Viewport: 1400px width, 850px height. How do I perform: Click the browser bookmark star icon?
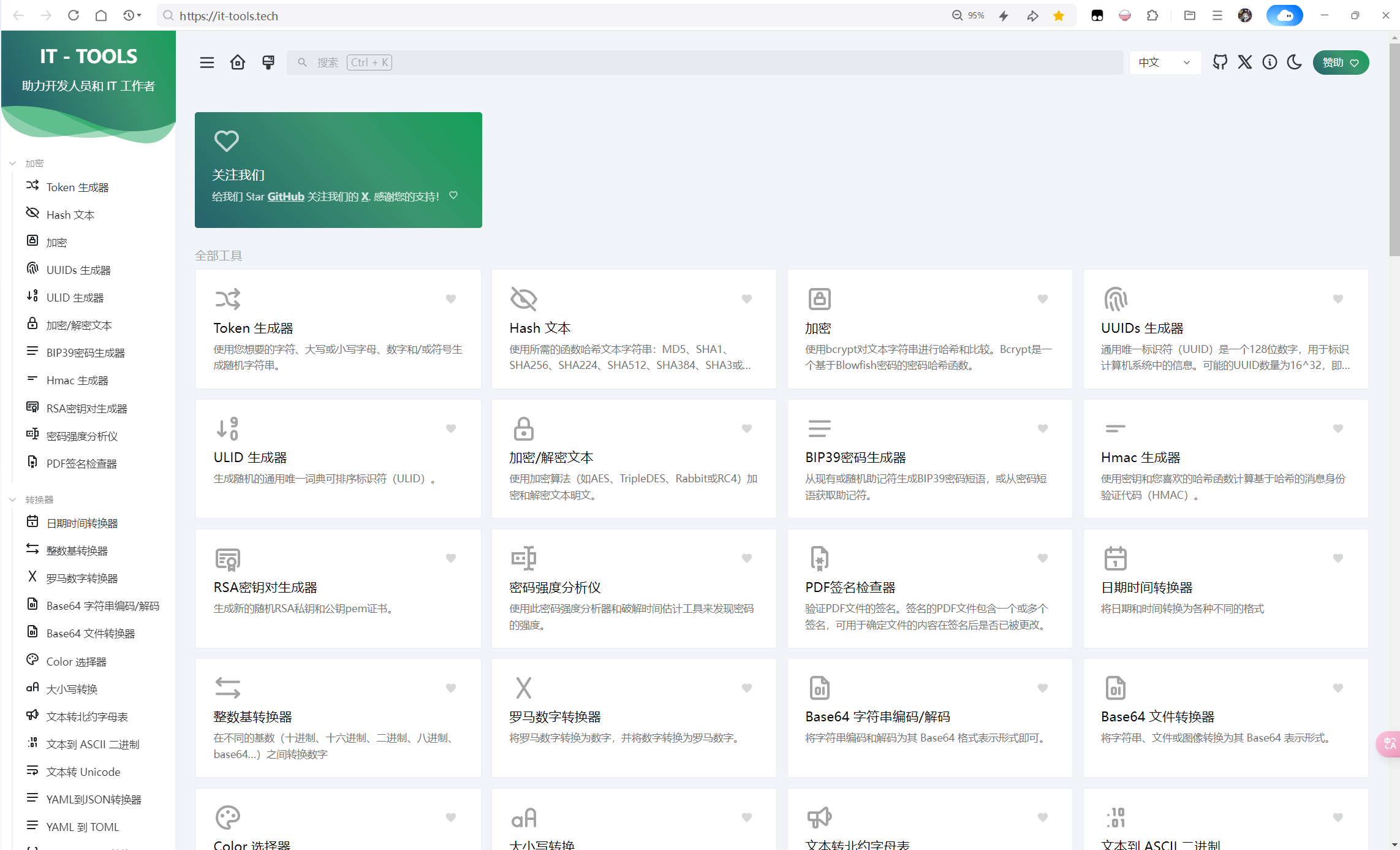1059,16
